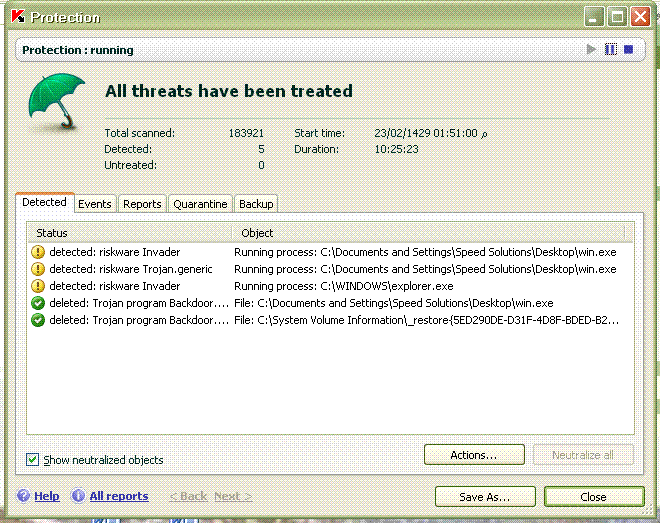
Task: Click the Total scanned value 183921
Action: (246, 133)
